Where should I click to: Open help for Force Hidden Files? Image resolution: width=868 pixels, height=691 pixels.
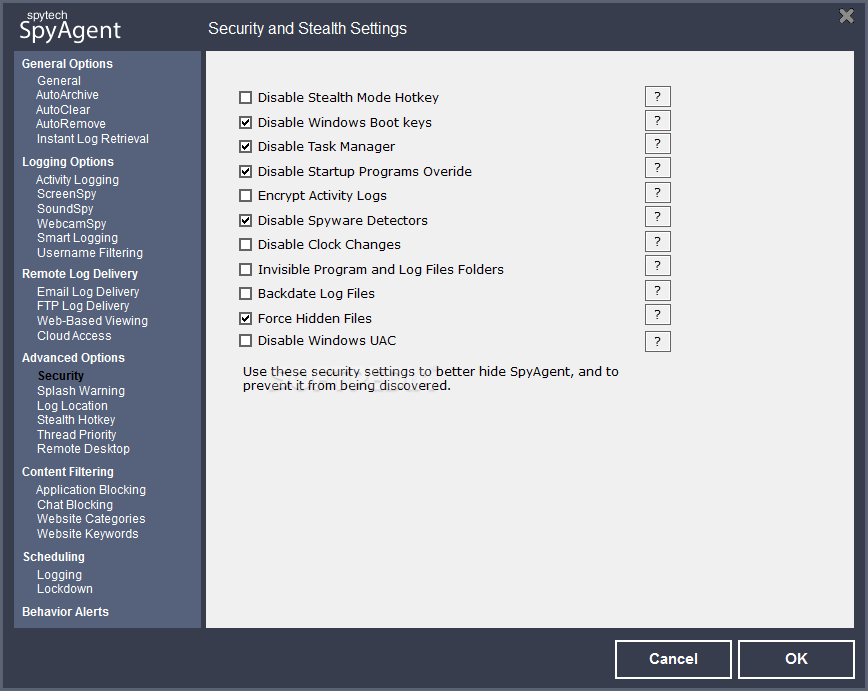(x=658, y=314)
